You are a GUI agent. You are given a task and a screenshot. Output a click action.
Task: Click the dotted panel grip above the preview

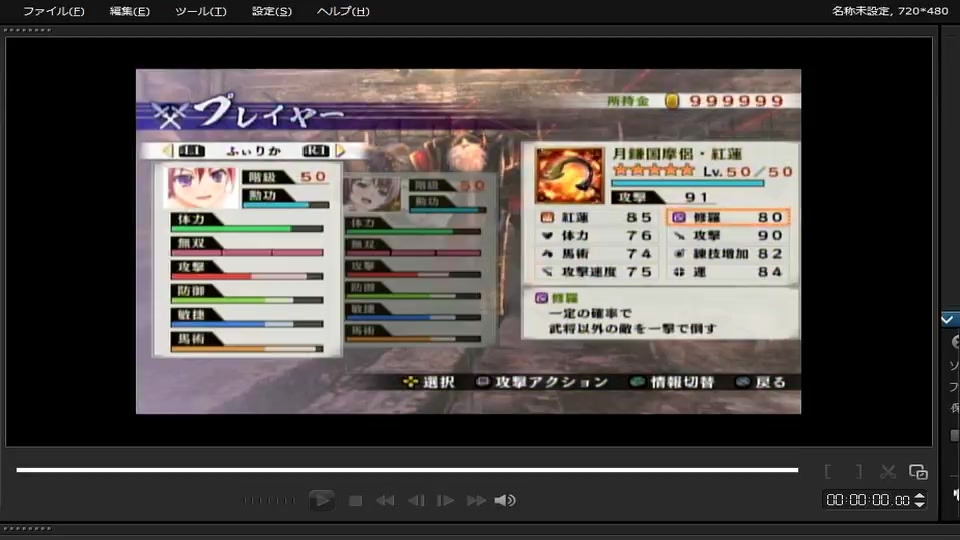[x=28, y=29]
